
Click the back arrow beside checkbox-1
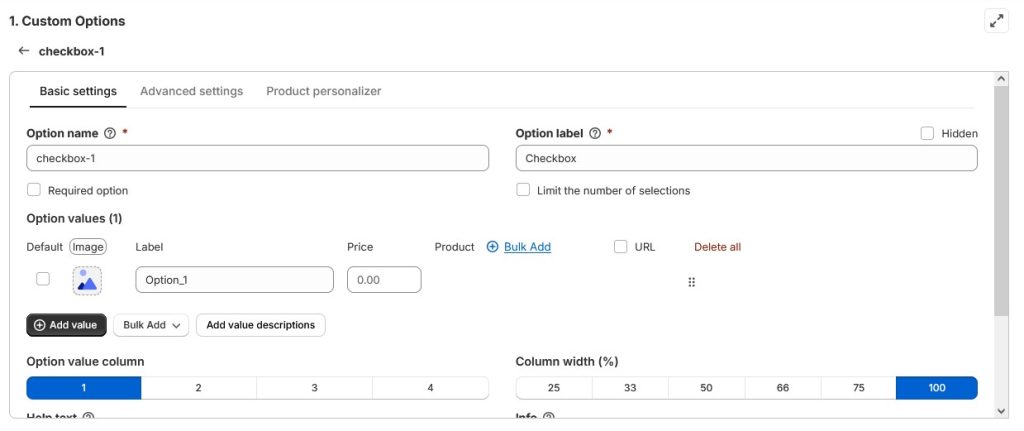24,50
